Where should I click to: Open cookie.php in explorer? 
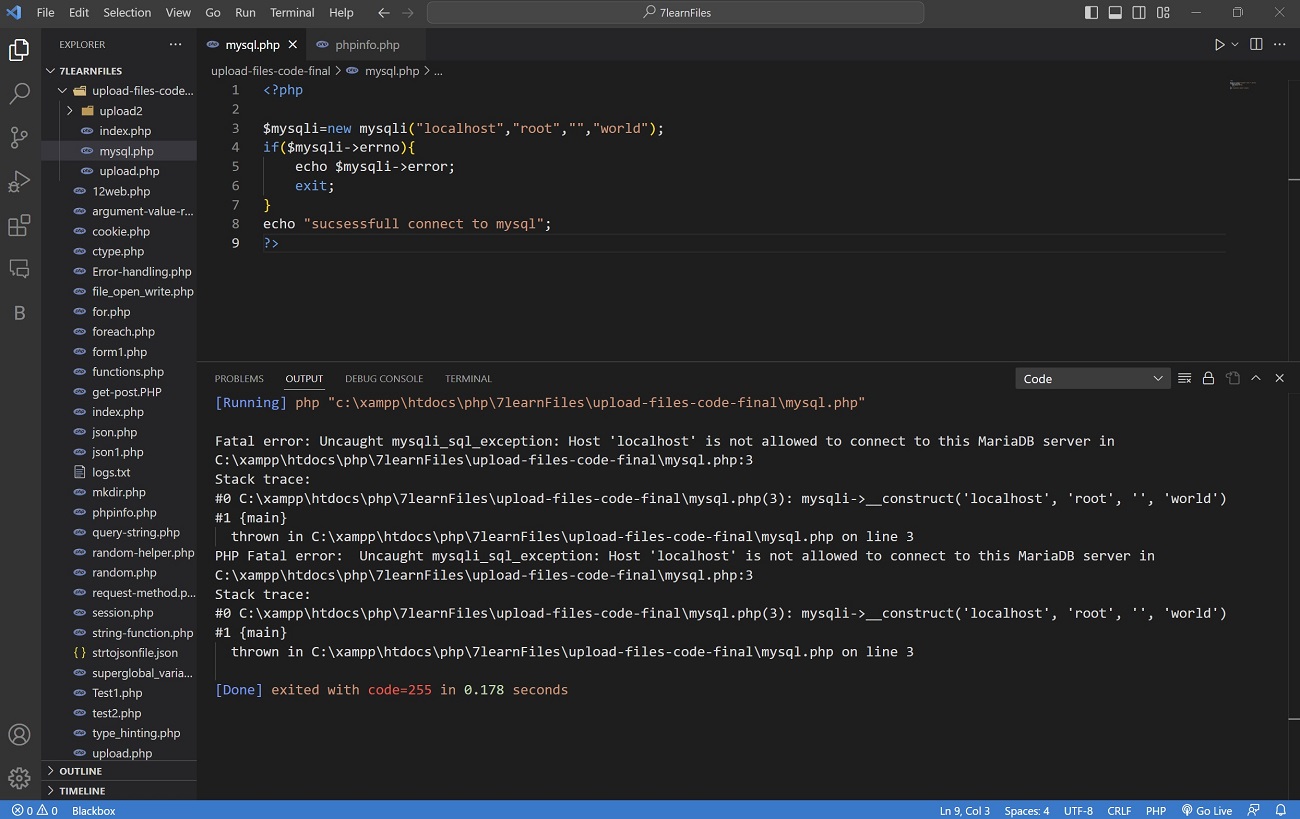coord(119,231)
